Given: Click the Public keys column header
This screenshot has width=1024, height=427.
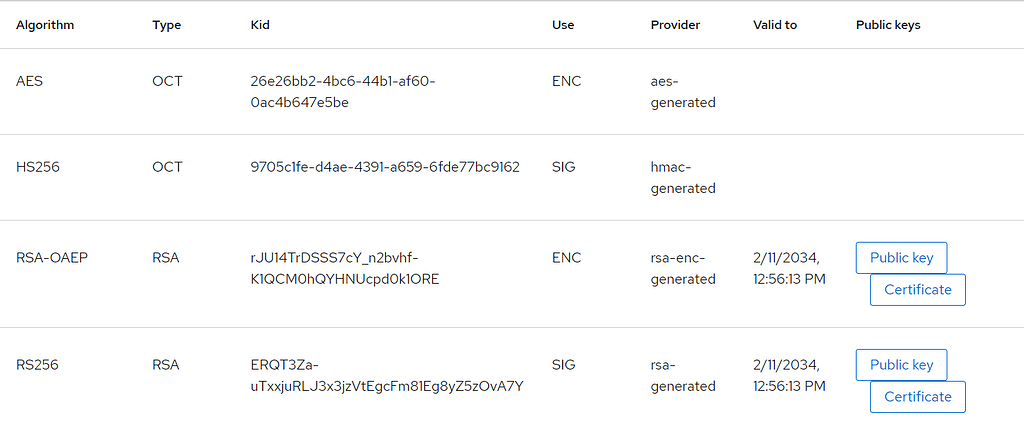Looking at the screenshot, I should point(888,25).
